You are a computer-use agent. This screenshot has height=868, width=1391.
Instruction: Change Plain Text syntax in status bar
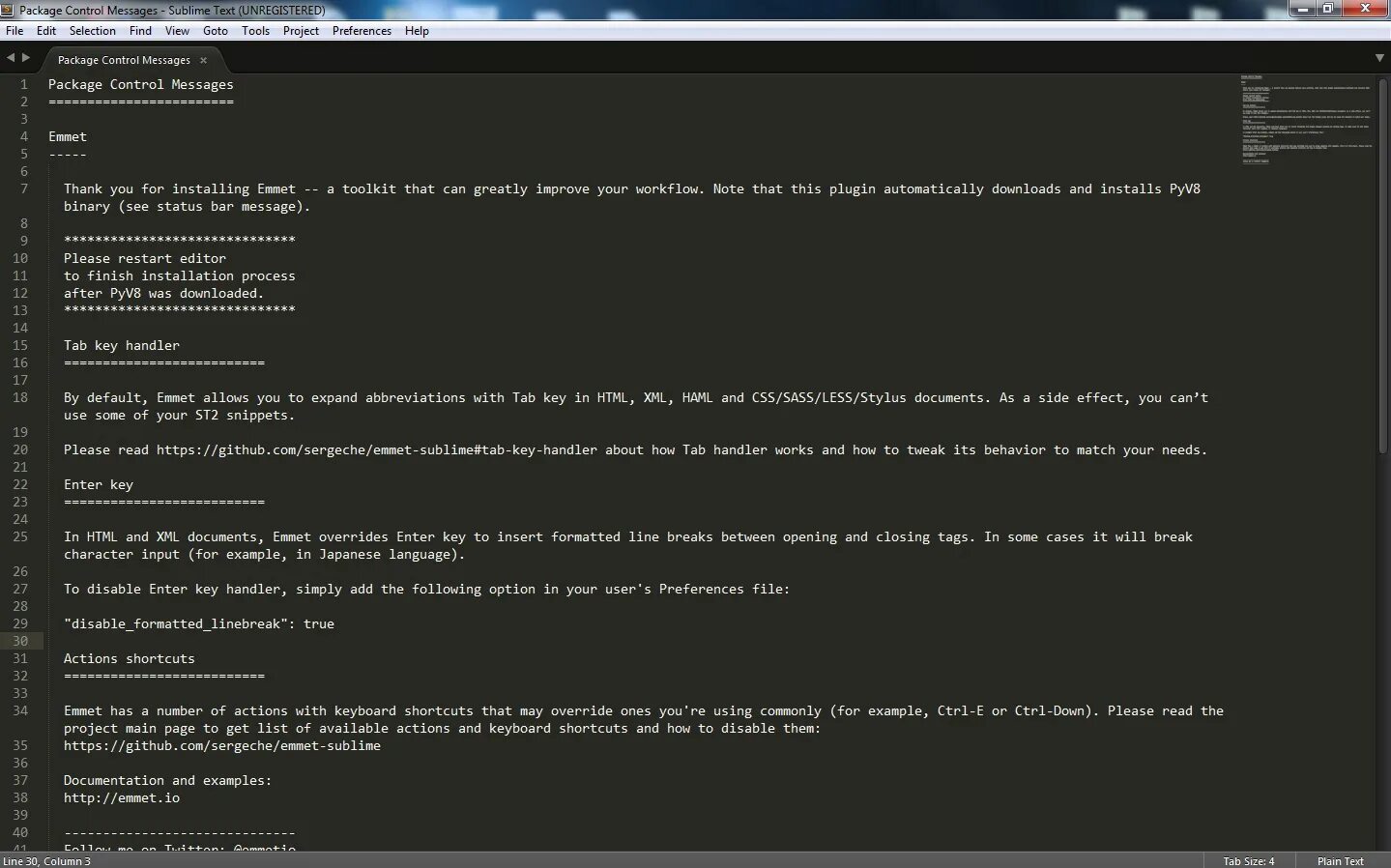point(1340,861)
